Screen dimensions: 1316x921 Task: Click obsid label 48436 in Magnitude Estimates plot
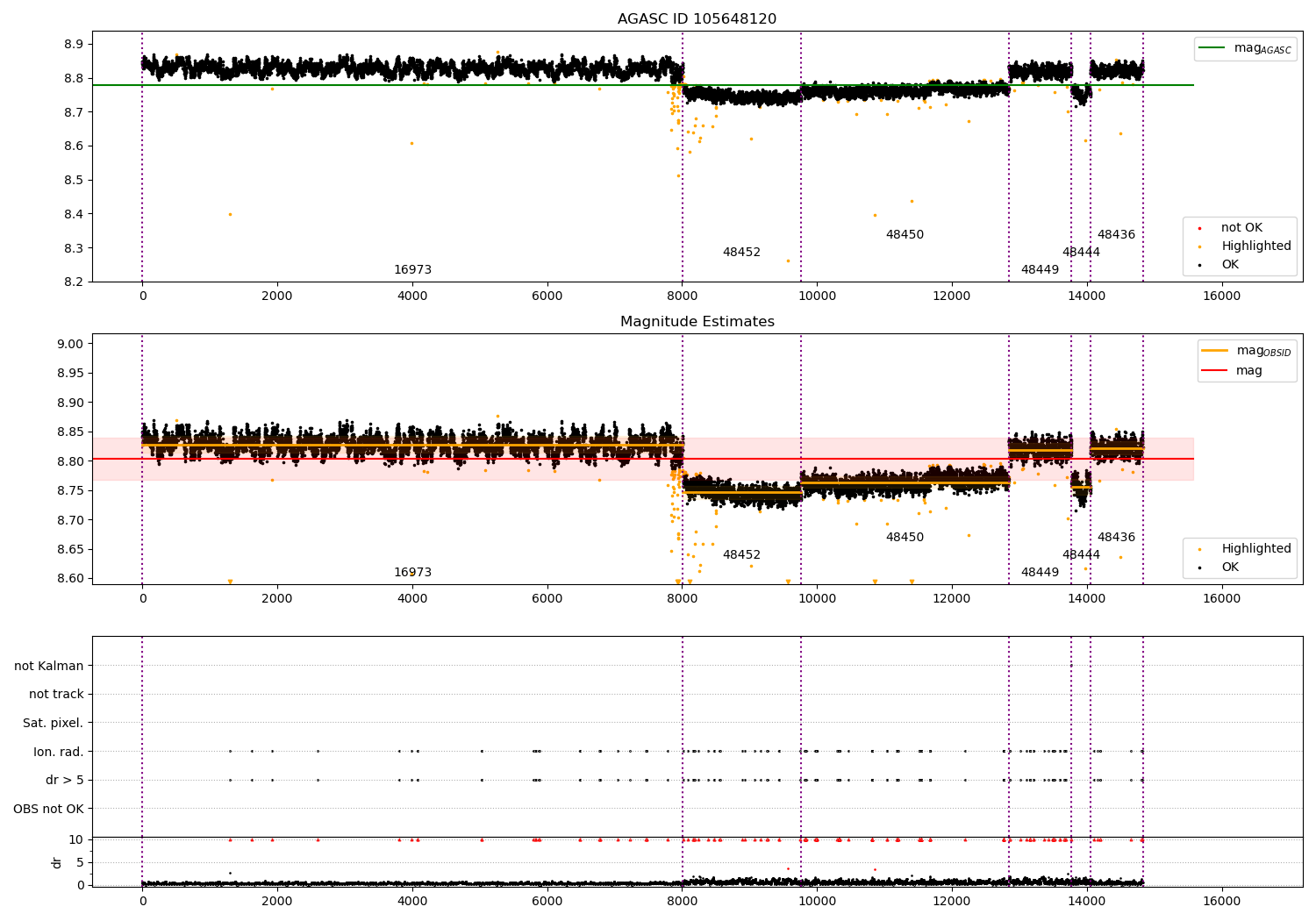pos(1116,538)
